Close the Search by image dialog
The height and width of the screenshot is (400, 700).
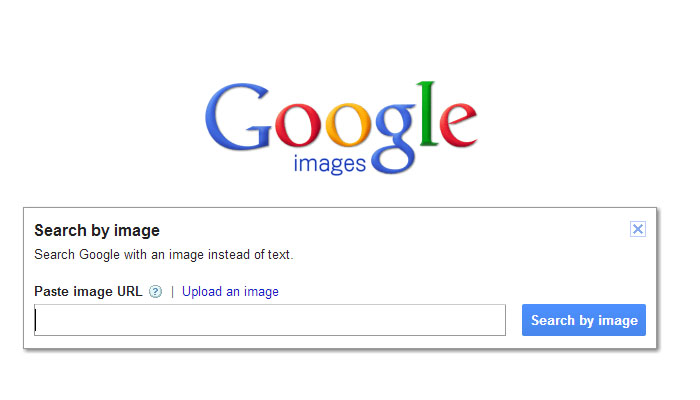(638, 229)
